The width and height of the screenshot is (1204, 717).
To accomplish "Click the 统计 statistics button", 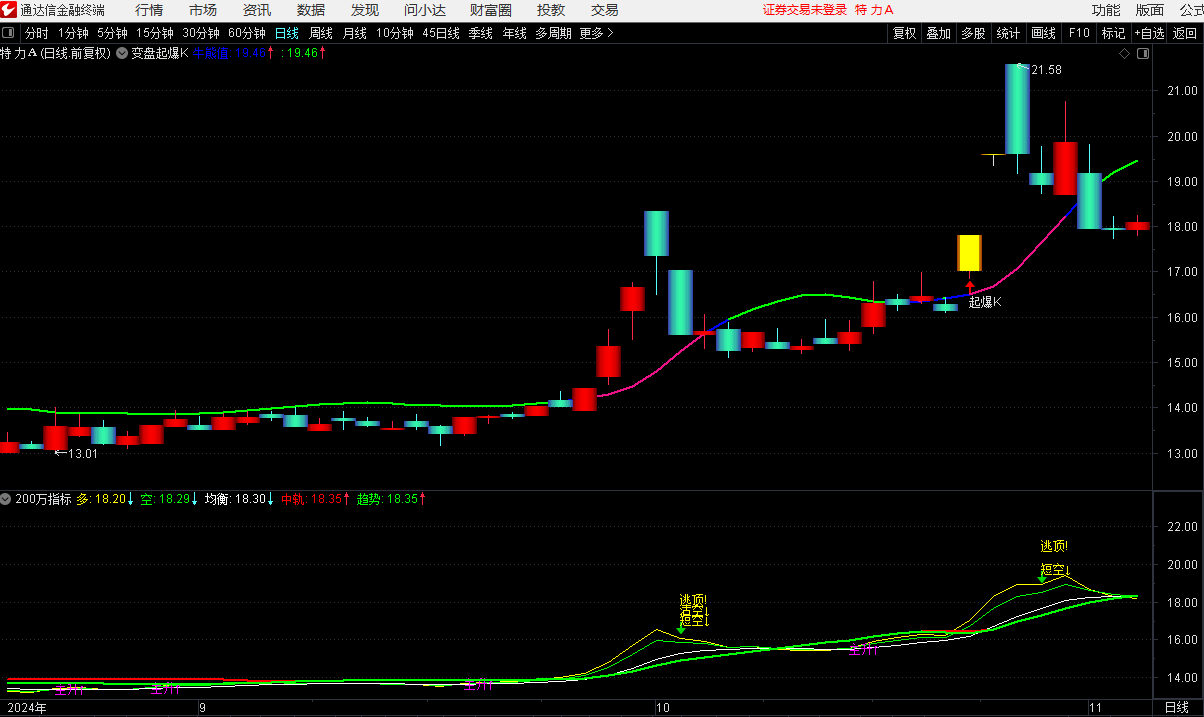I will coord(1009,33).
